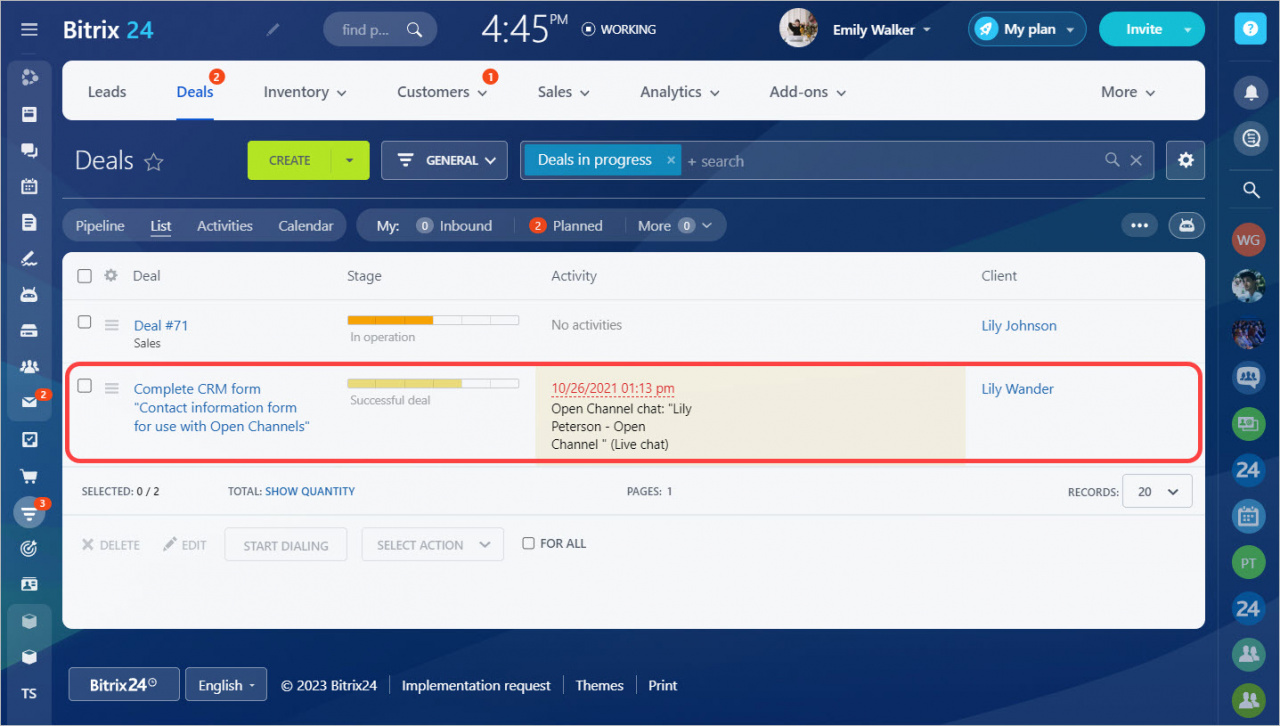Screen dimensions: 1280x726
Task: Open the CRM funnel icon with 3 badge
Action: (29, 512)
